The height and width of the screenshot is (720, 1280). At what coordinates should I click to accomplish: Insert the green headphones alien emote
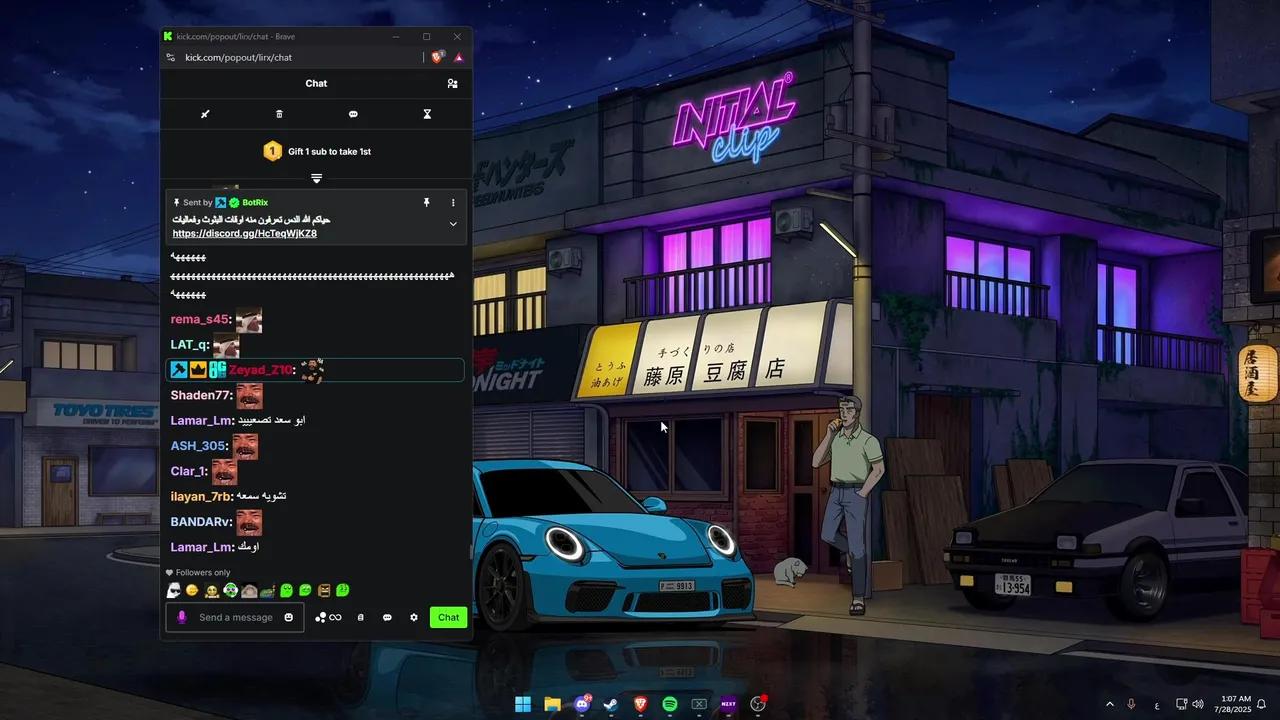230,591
